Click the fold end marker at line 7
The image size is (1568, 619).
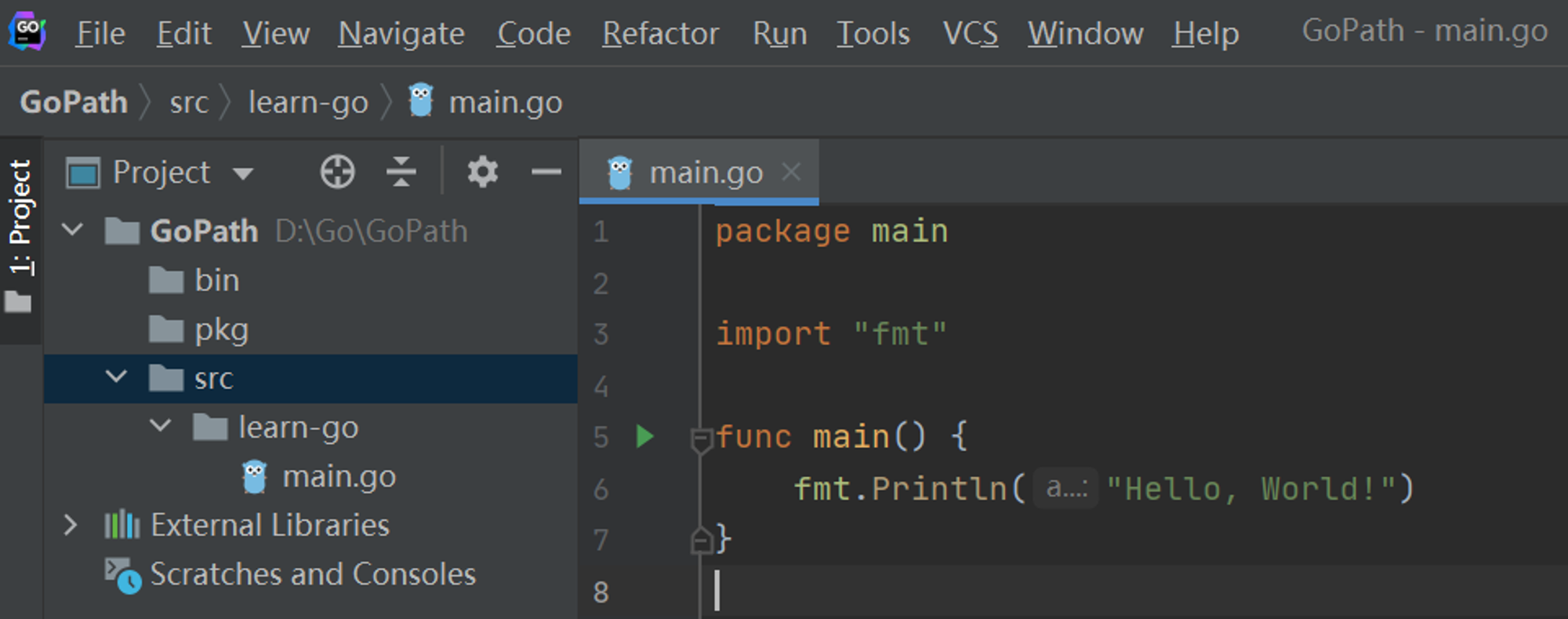pos(700,541)
